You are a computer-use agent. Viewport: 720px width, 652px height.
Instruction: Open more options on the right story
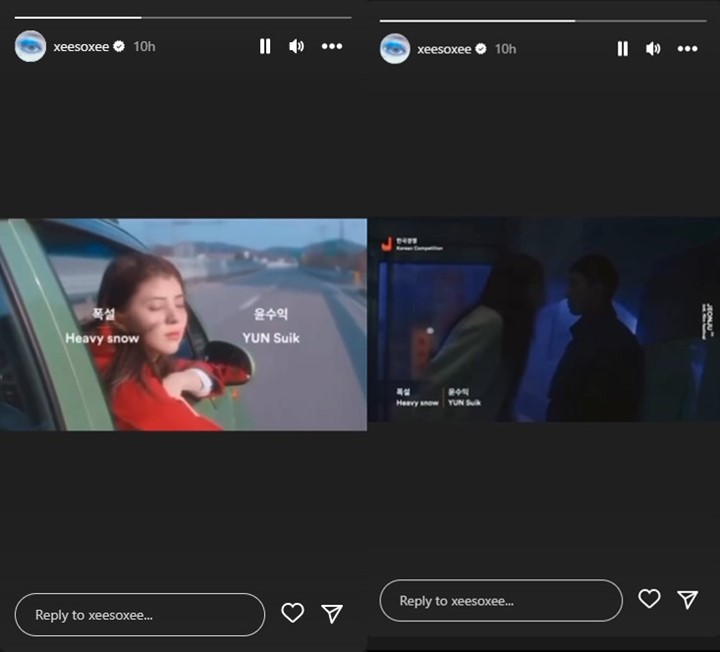tap(687, 49)
